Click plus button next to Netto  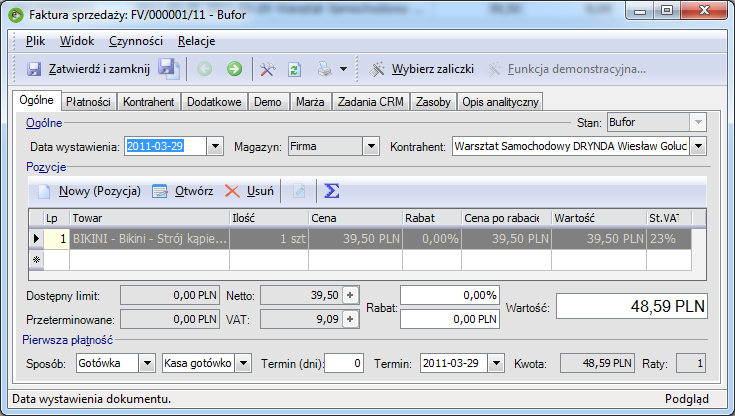[x=350, y=295]
